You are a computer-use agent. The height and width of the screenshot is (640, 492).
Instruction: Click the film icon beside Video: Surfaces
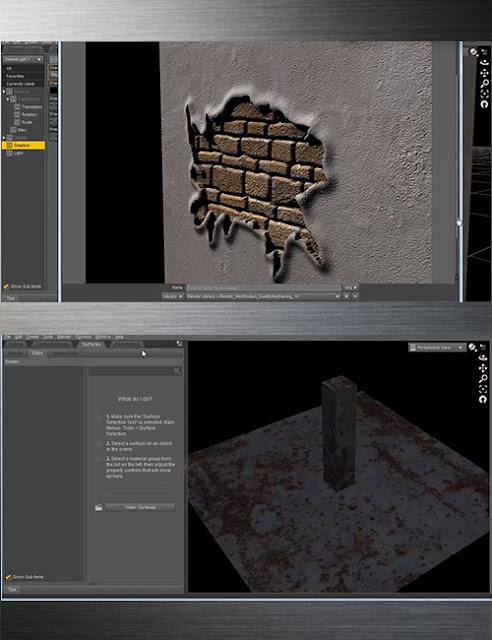click(98, 507)
